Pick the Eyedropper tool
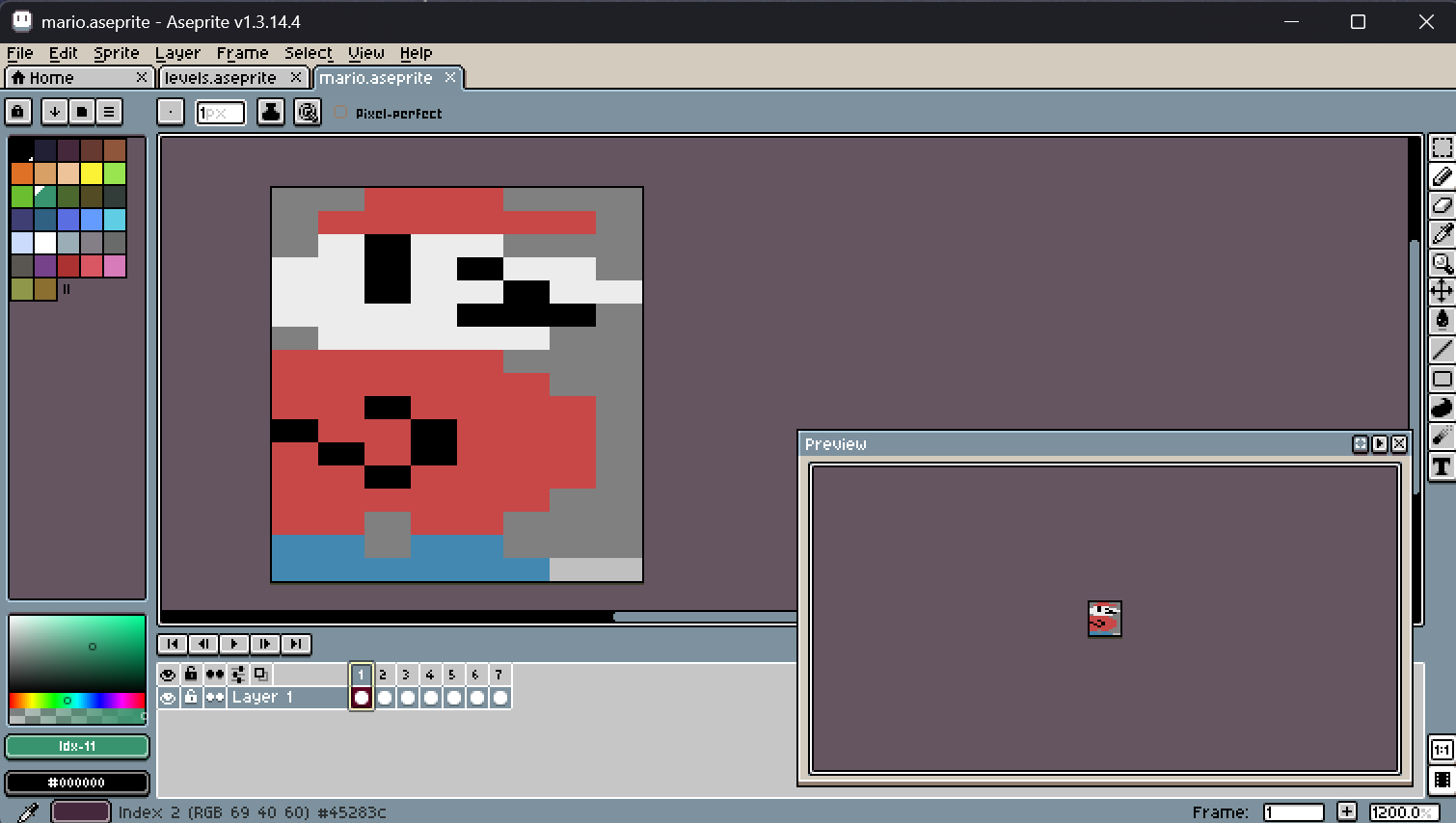Viewport: 1456px width, 823px height. [1442, 234]
